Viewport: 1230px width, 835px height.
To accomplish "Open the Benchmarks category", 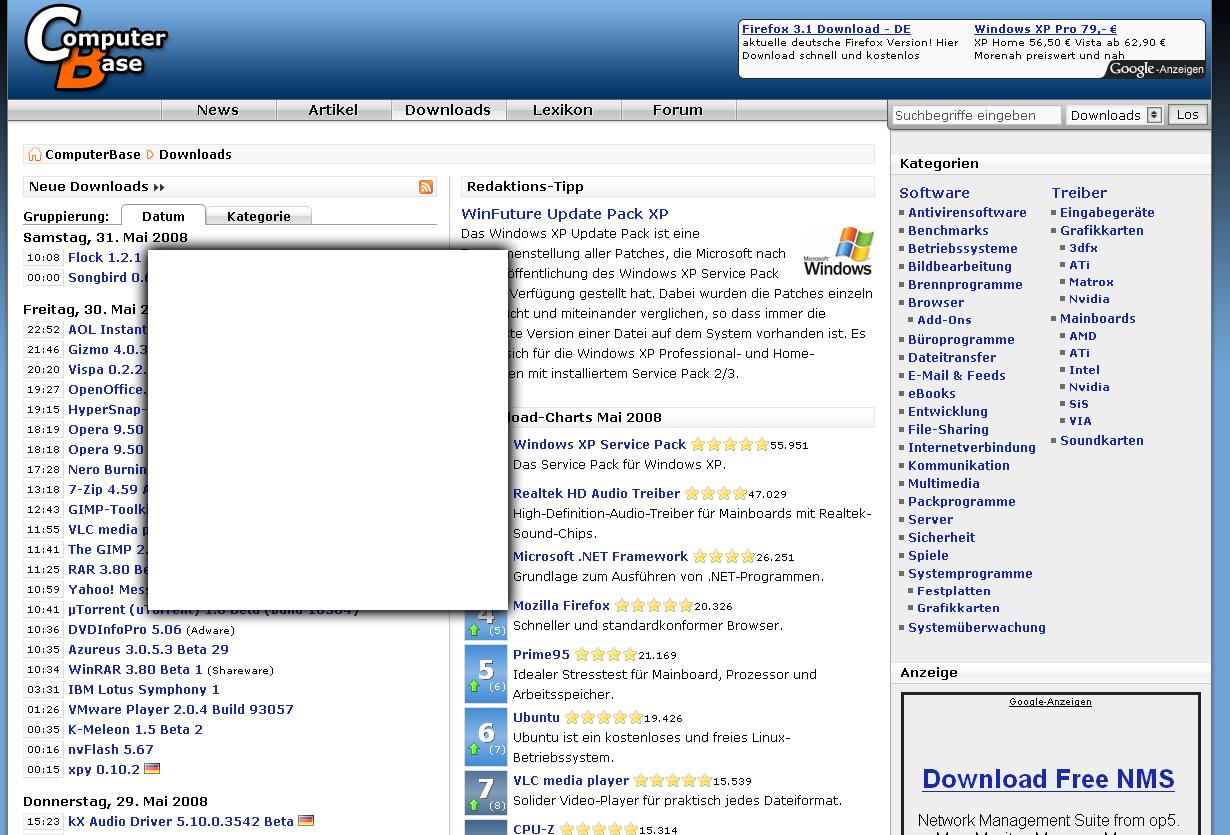I will click(x=948, y=231).
